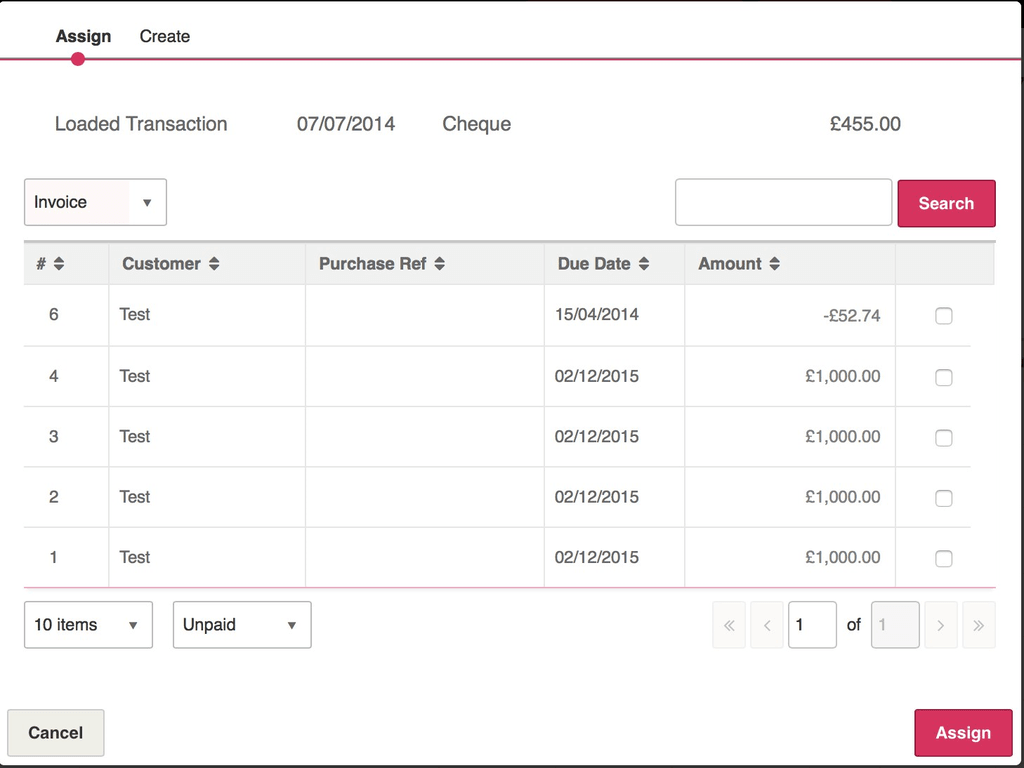Sort the Customer column
The image size is (1024, 768).
170,263
